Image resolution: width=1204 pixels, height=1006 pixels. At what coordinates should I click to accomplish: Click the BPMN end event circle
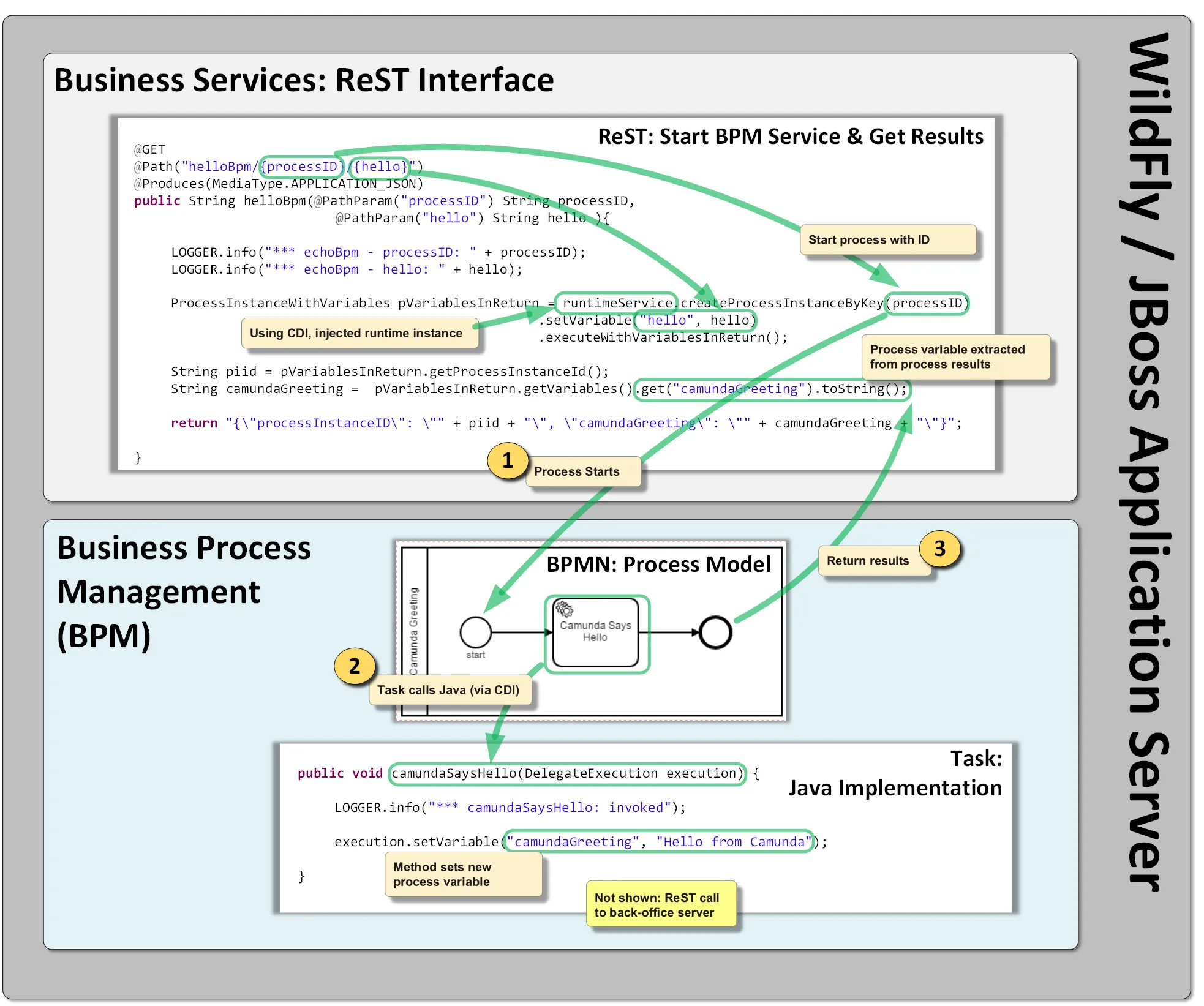715,632
